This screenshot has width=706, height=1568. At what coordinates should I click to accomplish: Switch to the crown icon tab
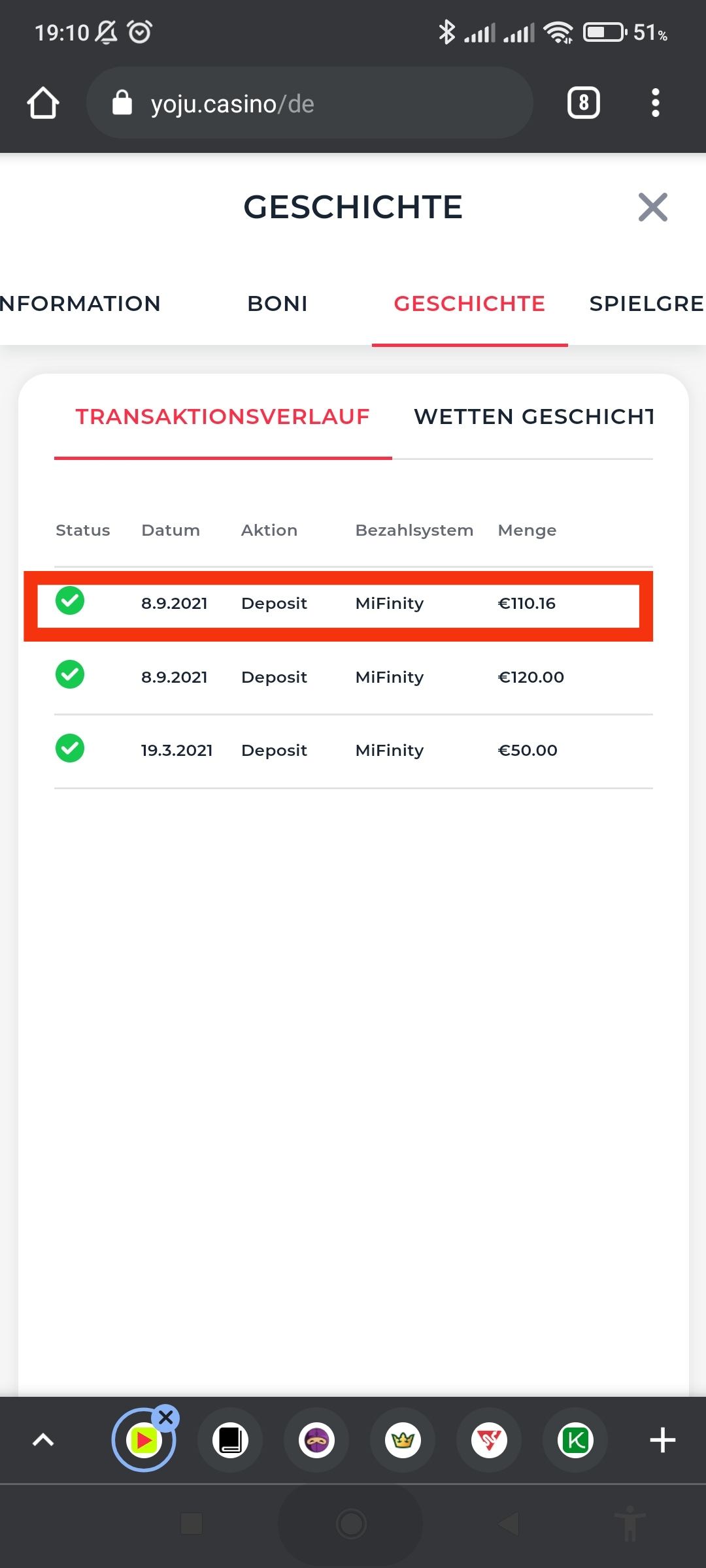coord(403,1440)
